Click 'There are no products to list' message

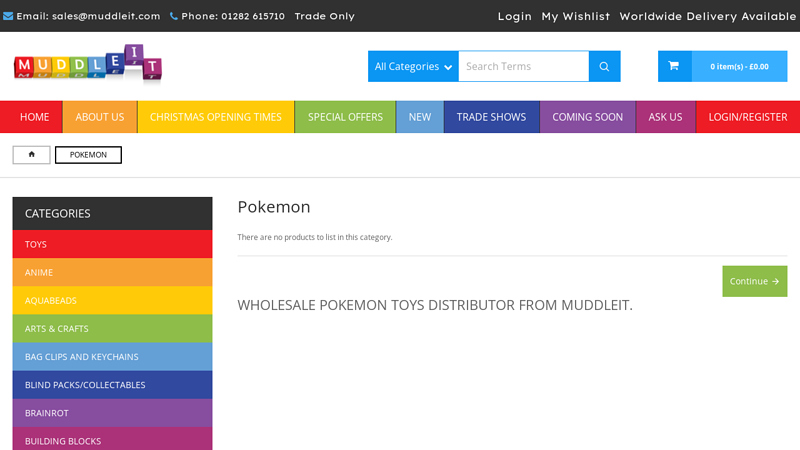click(315, 237)
